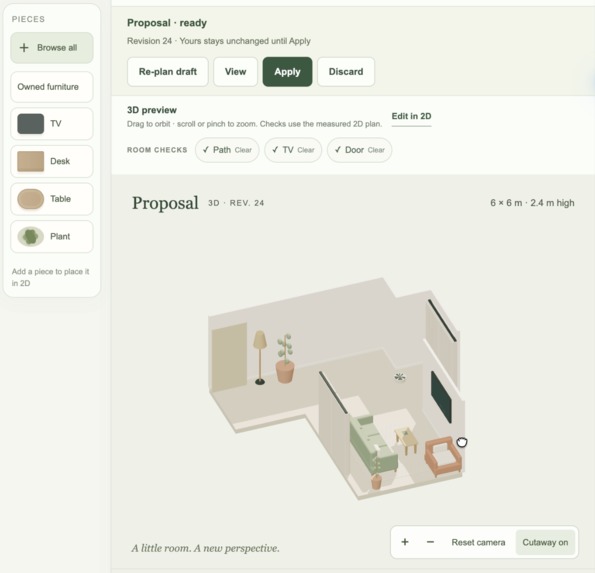
Task: Select the oval Table piece icon
Action: coord(30,199)
